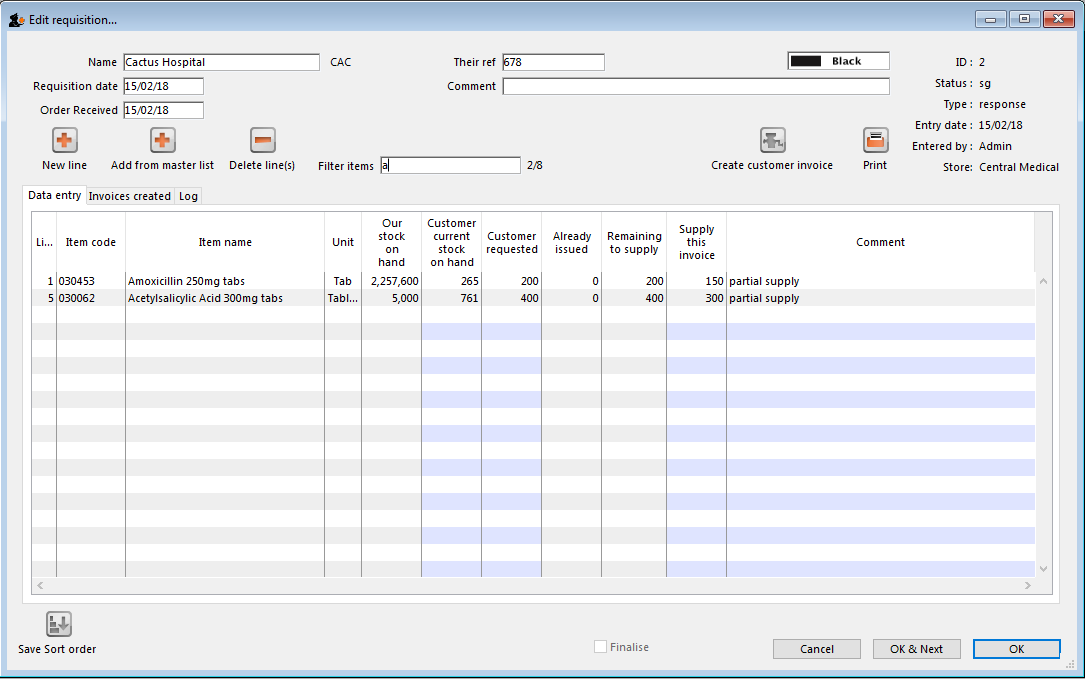Sort by the Item name column header
This screenshot has width=1085, height=679.
tap(225, 242)
